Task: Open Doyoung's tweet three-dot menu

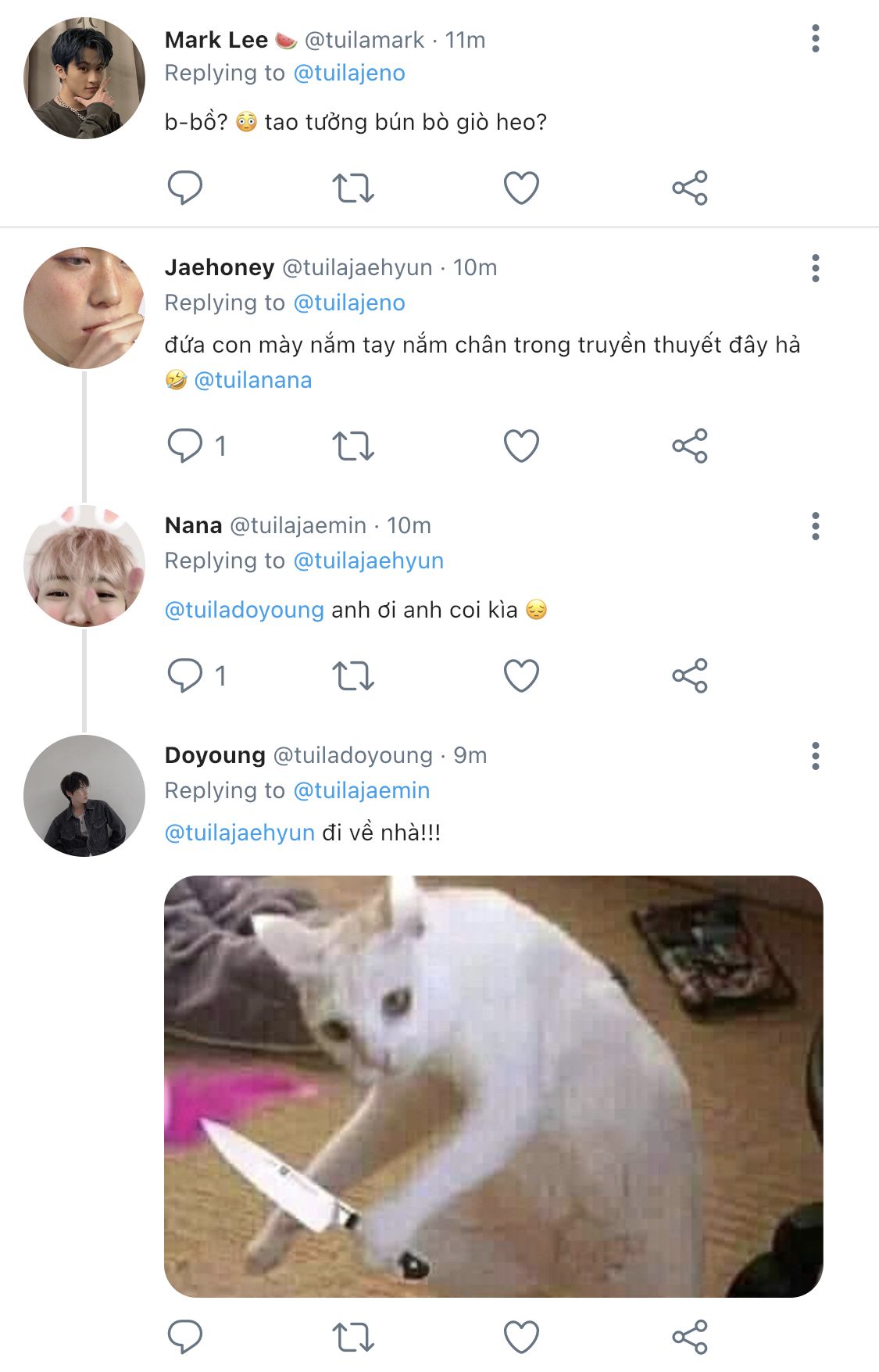Action: (x=816, y=756)
